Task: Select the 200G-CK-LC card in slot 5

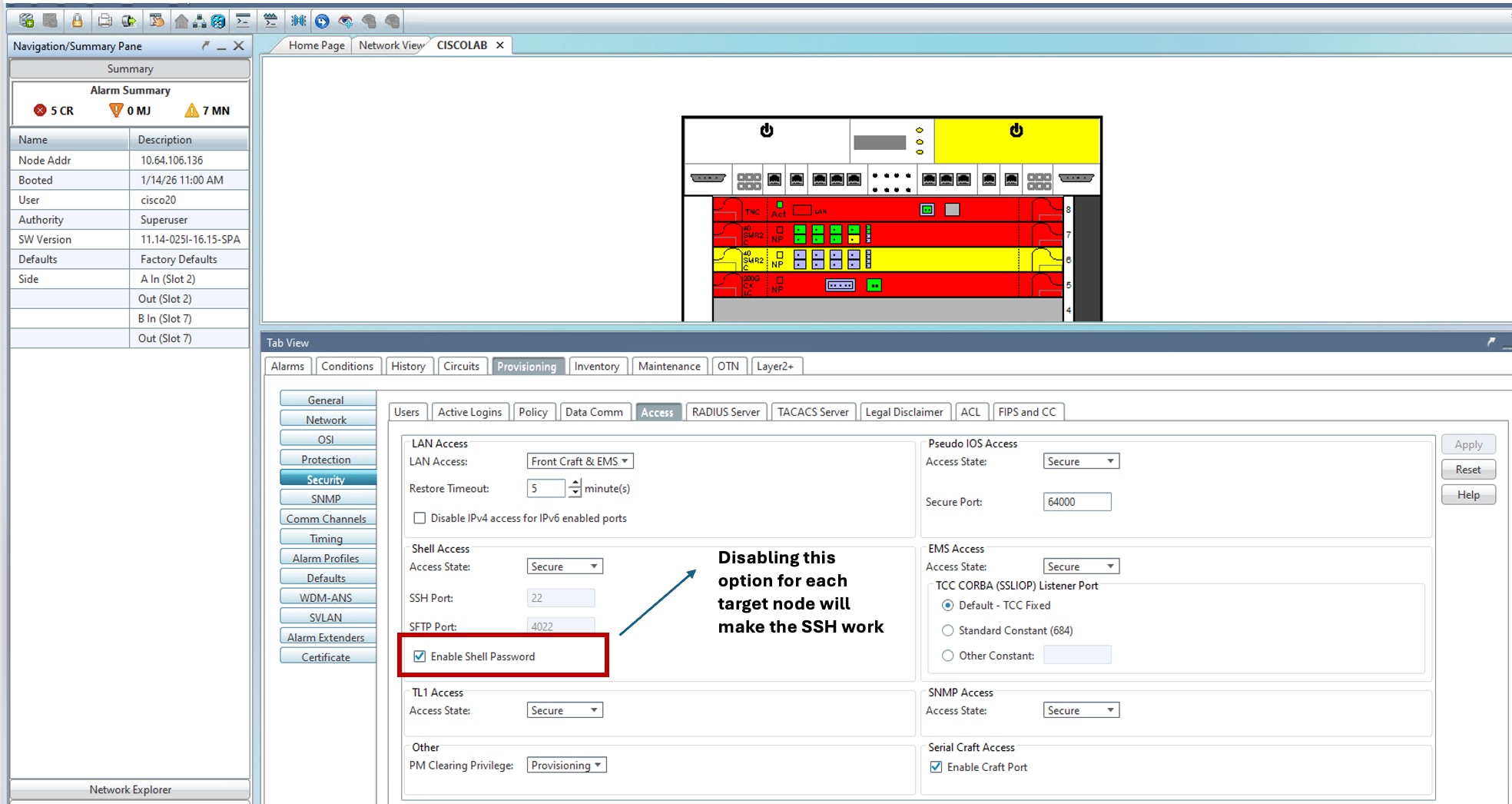Action: [887, 285]
